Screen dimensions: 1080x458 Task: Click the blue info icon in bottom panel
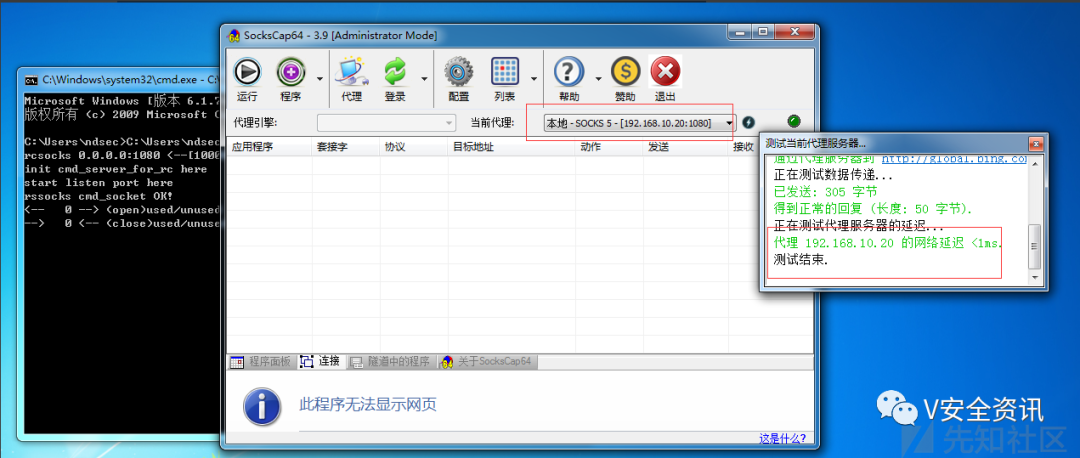point(262,406)
